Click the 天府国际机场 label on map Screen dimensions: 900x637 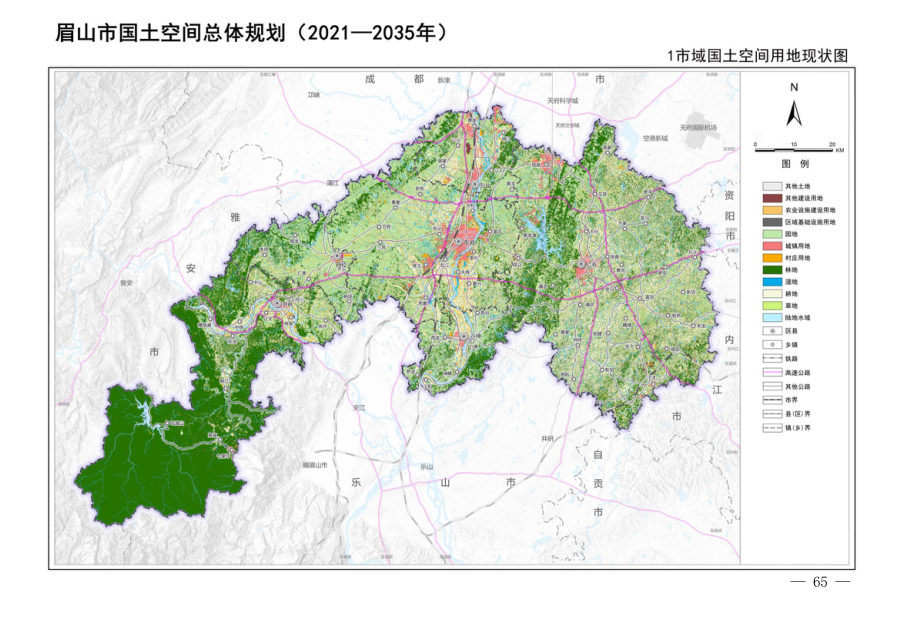(x=699, y=127)
